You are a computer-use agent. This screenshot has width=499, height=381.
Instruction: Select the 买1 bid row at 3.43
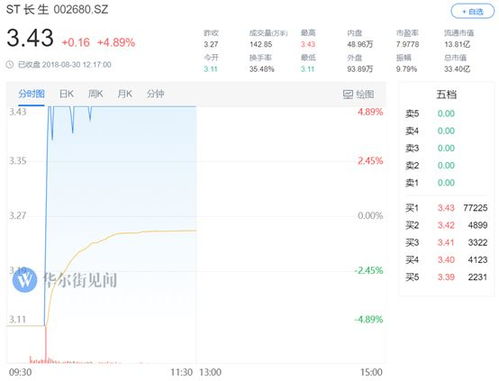click(446, 208)
